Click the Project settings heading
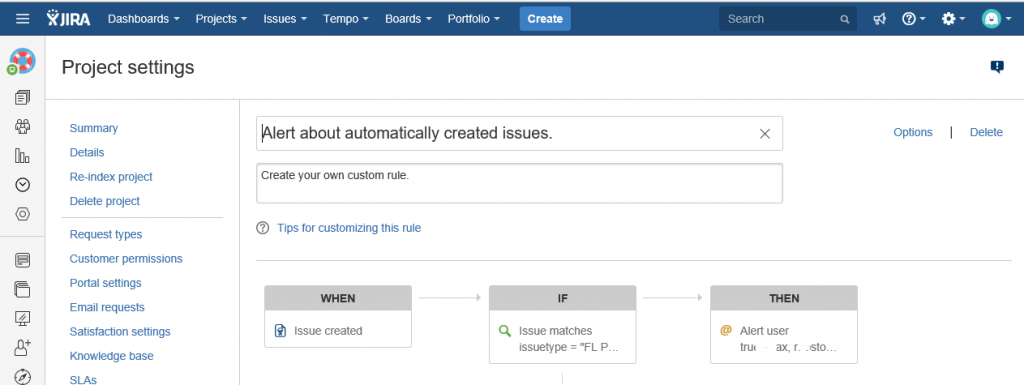Screen dimensions: 1024x385 (x=128, y=67)
